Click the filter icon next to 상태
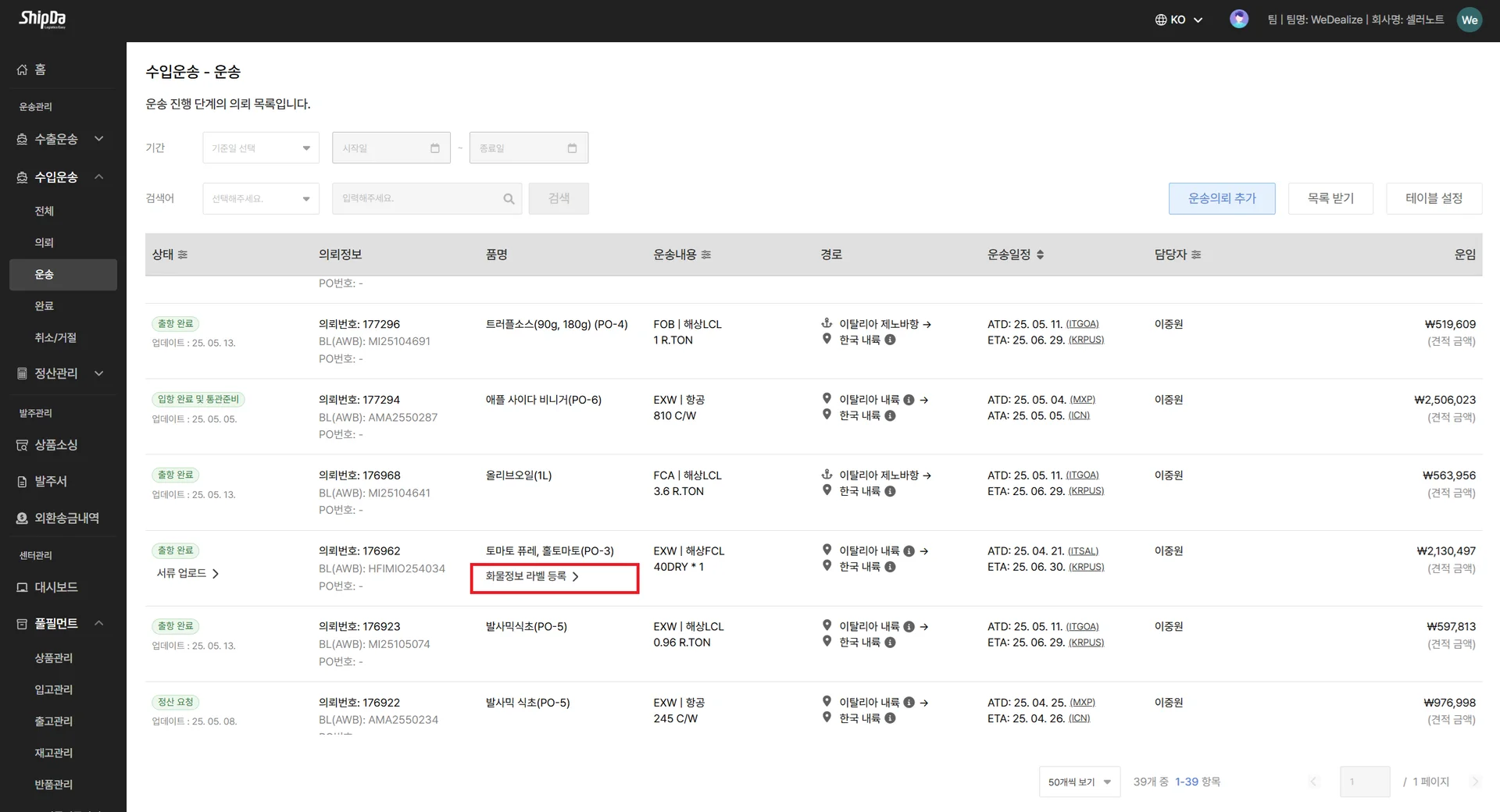 tap(183, 255)
